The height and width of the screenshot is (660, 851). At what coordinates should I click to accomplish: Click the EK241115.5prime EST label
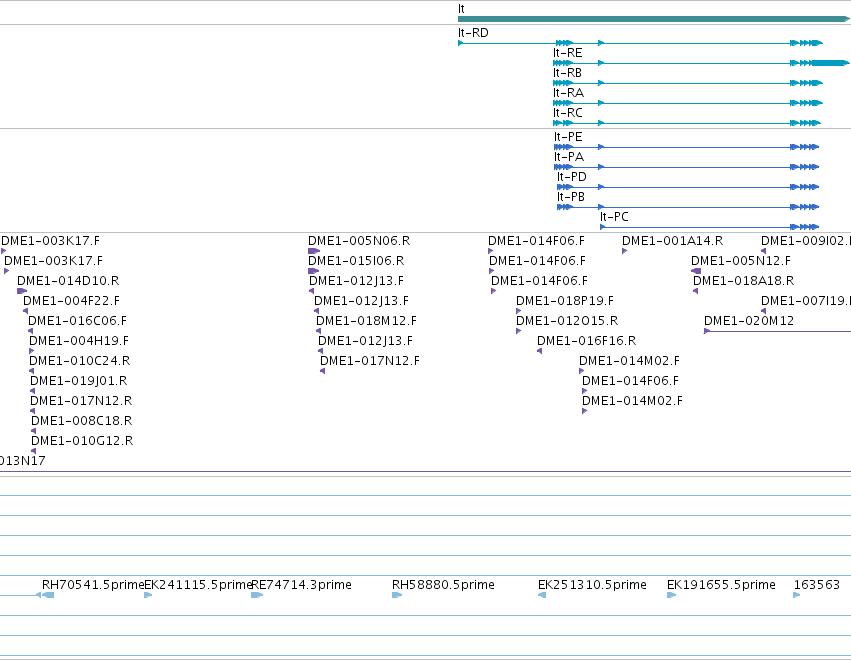point(199,585)
